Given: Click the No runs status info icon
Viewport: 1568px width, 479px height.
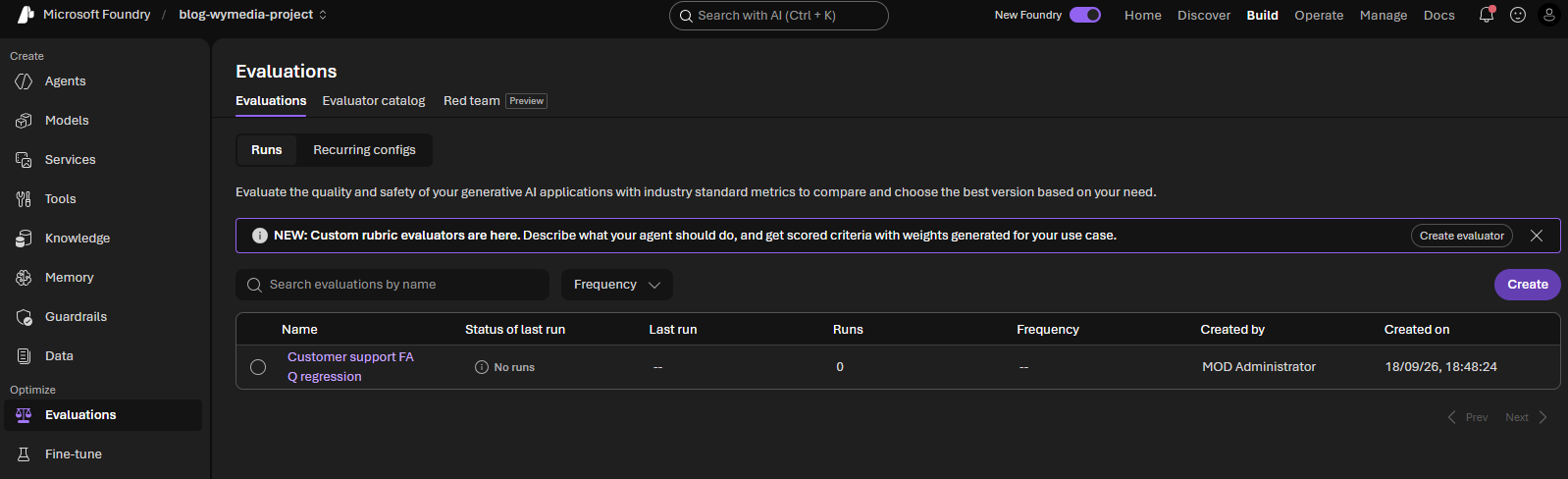Looking at the screenshot, I should coord(482,367).
